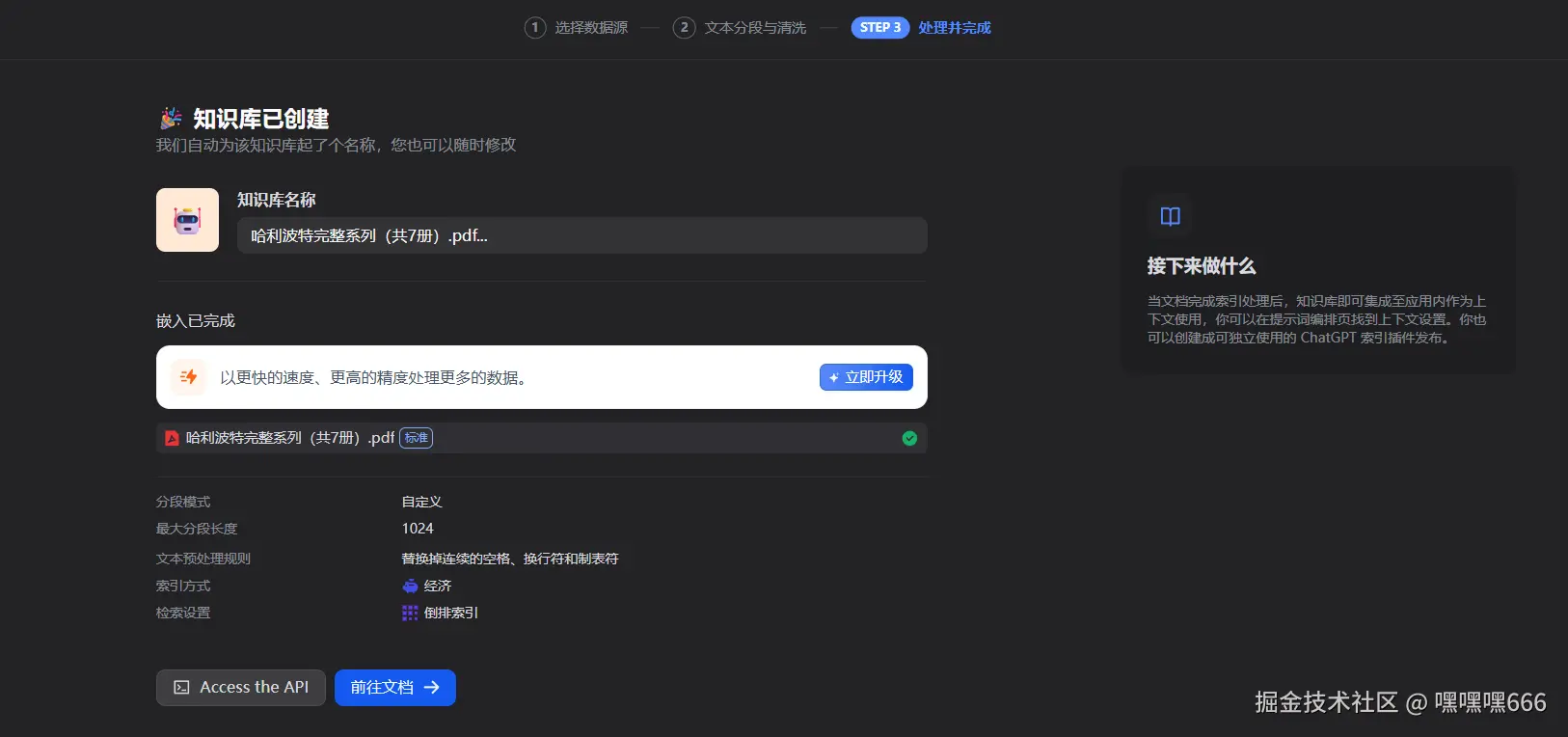Click the party popper celebration icon
This screenshot has height=737, width=1568.
pos(171,118)
